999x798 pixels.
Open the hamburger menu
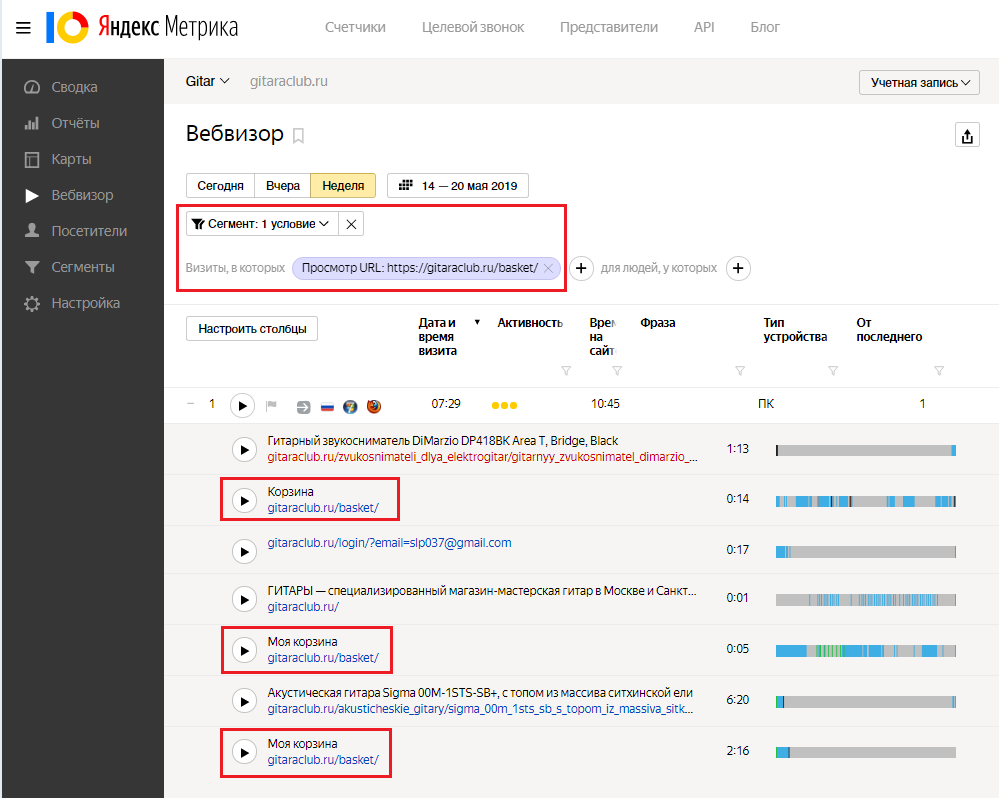(x=23, y=27)
